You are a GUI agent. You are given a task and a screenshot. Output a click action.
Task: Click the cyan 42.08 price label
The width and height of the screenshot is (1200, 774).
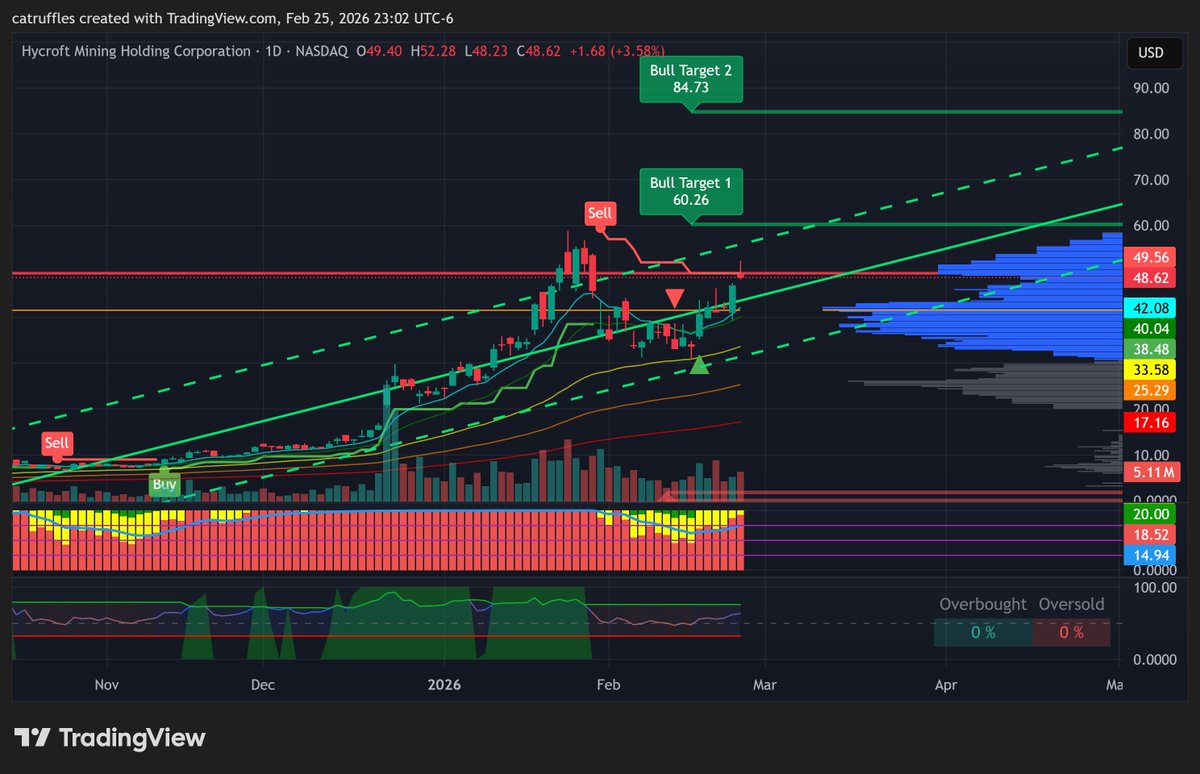point(1151,308)
